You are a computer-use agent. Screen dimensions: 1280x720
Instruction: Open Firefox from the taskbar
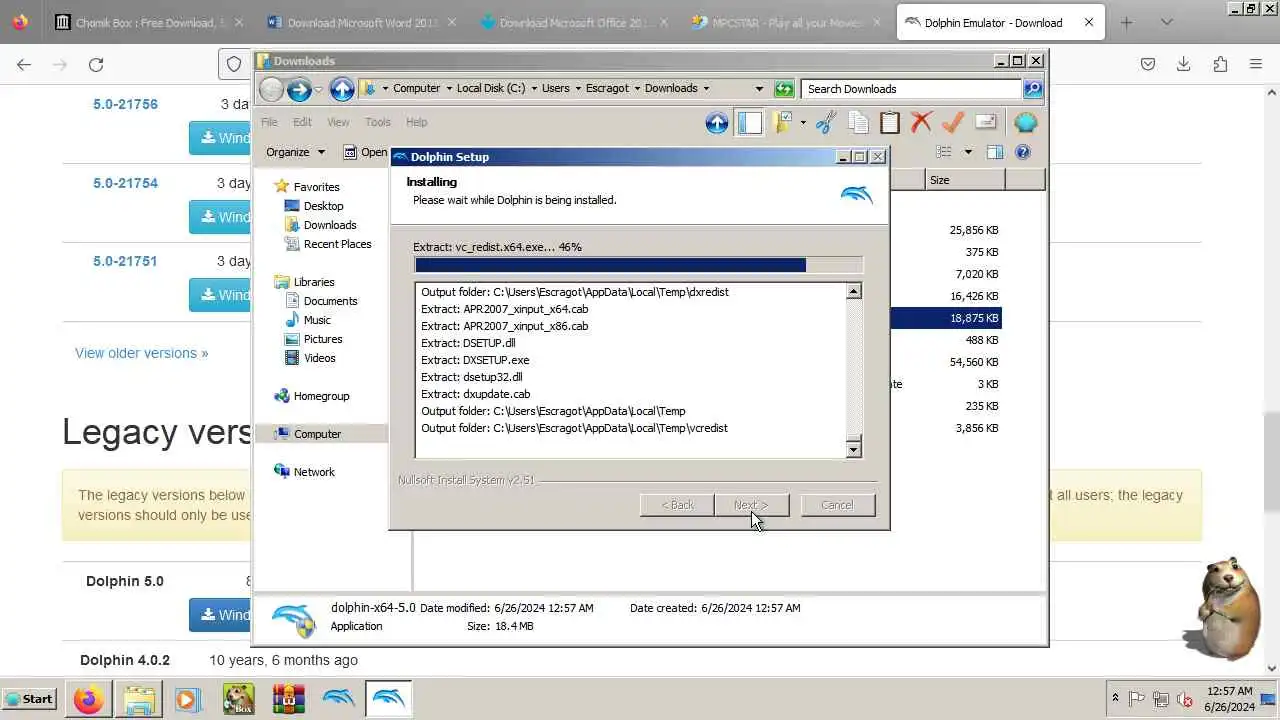point(88,699)
